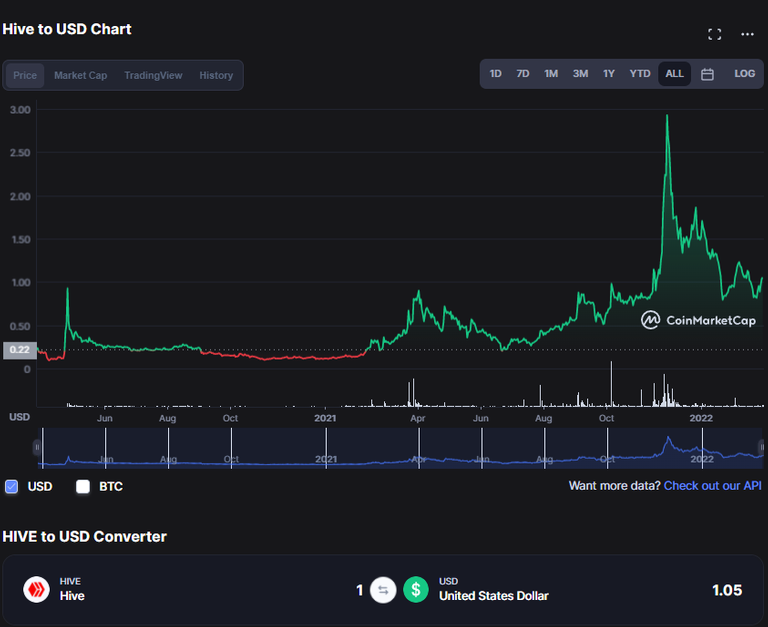Click the blue mini chart navigator area
This screenshot has height=627, width=768.
click(400, 448)
